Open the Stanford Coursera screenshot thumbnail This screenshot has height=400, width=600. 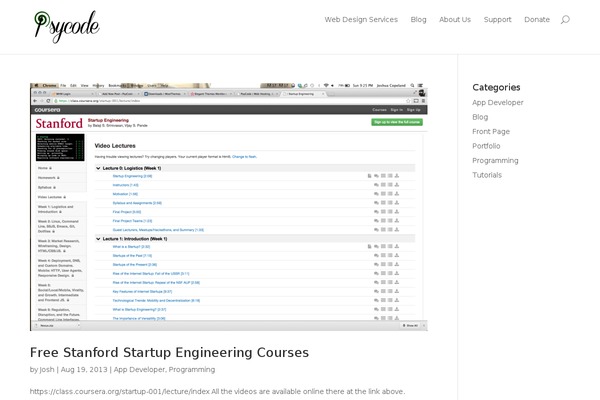click(x=229, y=207)
